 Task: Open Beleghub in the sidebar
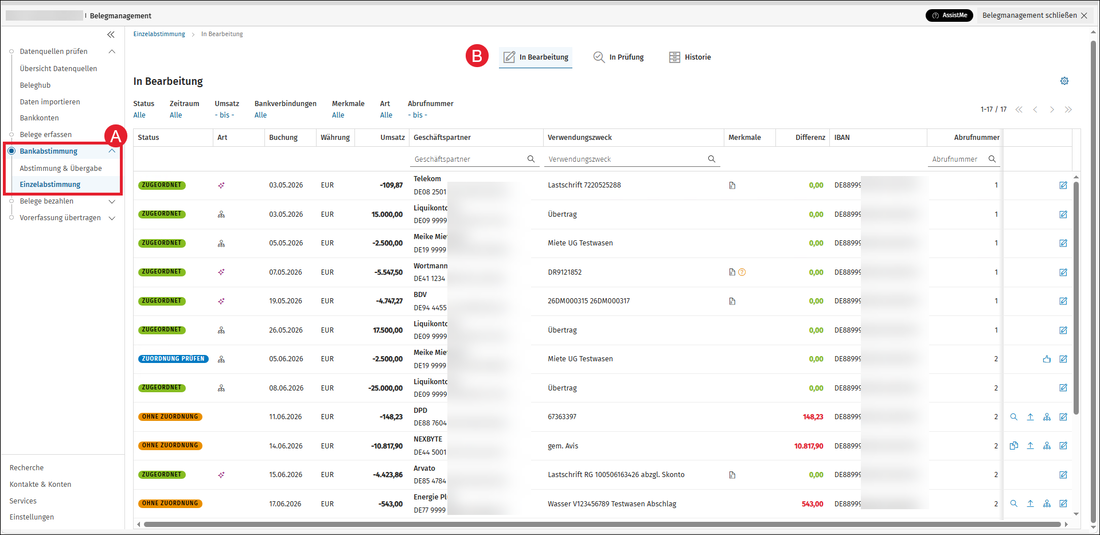pos(35,85)
